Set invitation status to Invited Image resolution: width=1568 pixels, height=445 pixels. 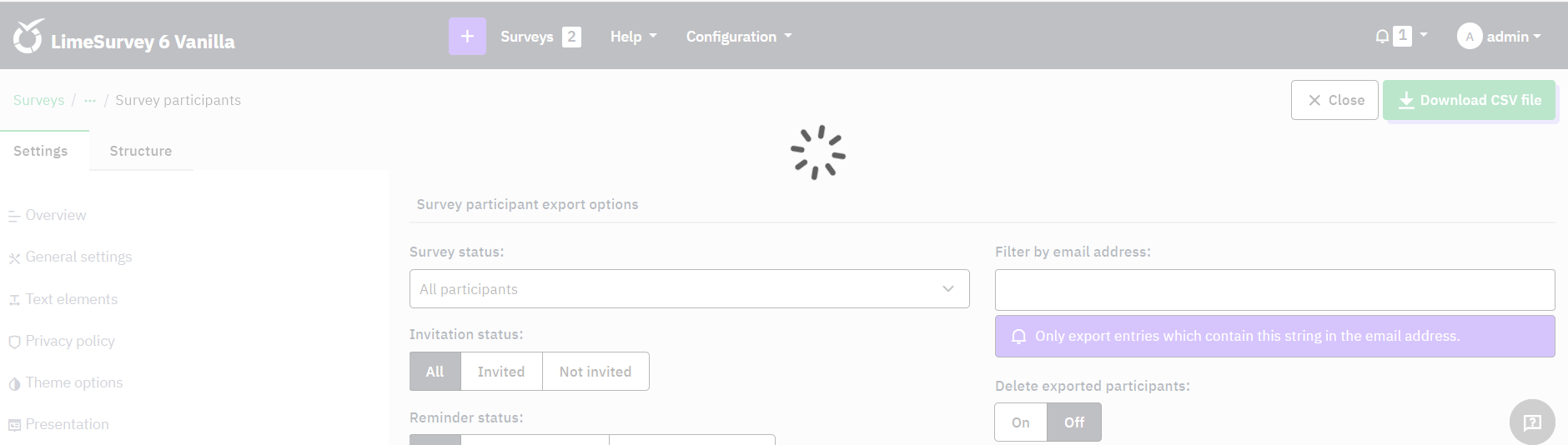pos(500,372)
